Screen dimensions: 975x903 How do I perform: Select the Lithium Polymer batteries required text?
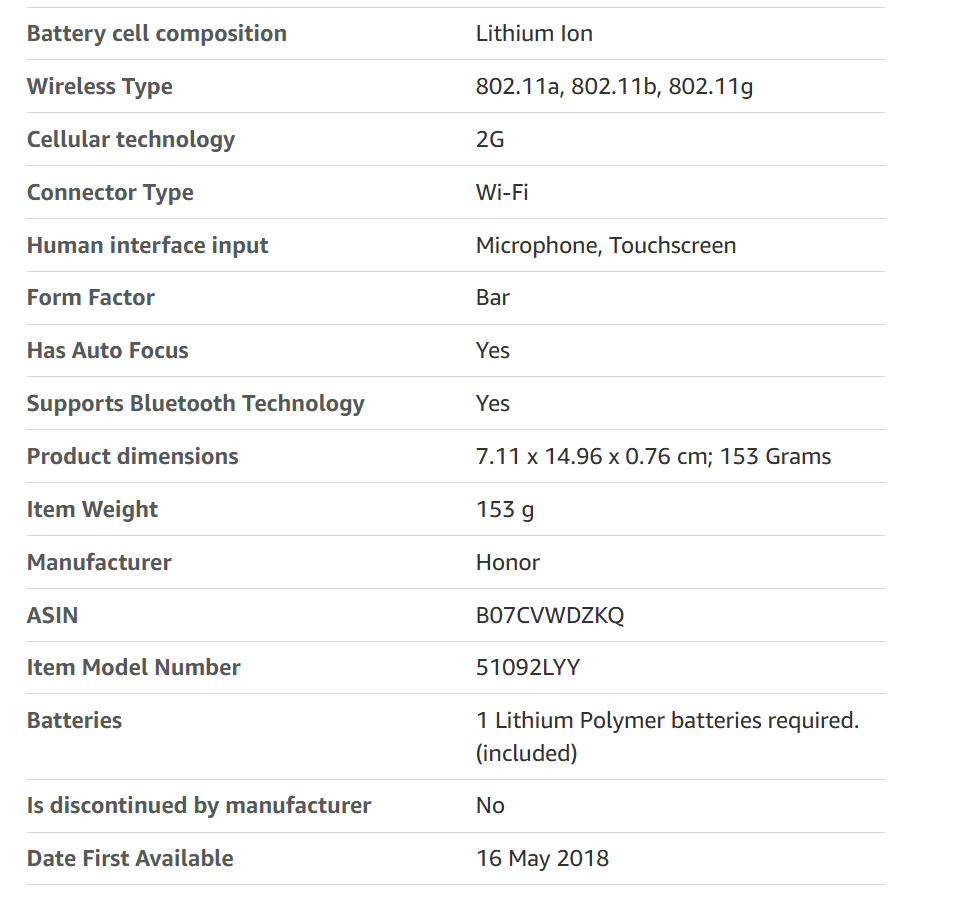667,721
